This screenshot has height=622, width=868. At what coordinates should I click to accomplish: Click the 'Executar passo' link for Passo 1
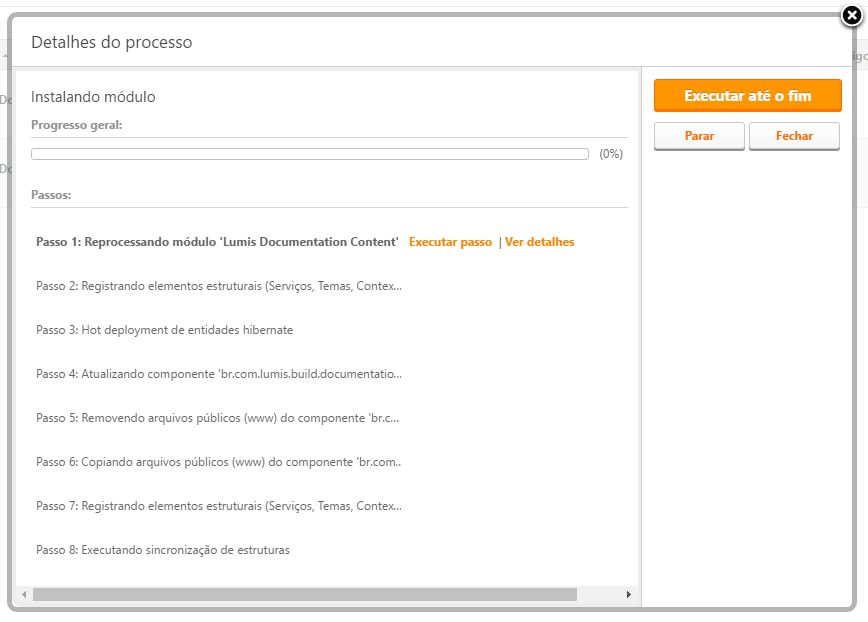click(450, 242)
